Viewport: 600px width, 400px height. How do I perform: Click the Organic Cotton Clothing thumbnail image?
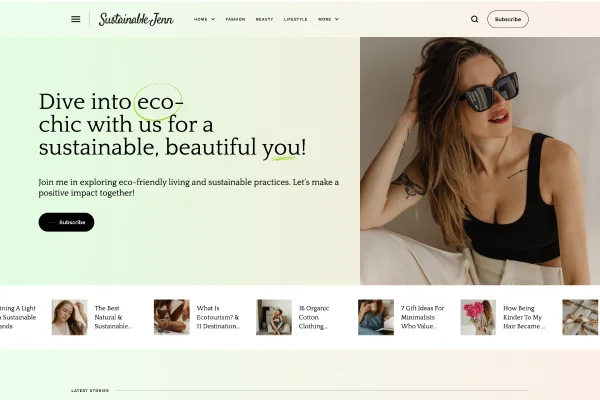[274, 317]
